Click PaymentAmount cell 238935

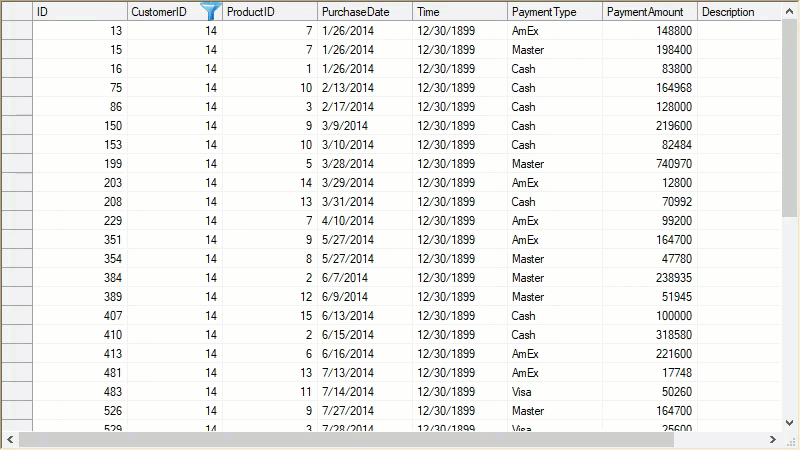tap(649, 278)
